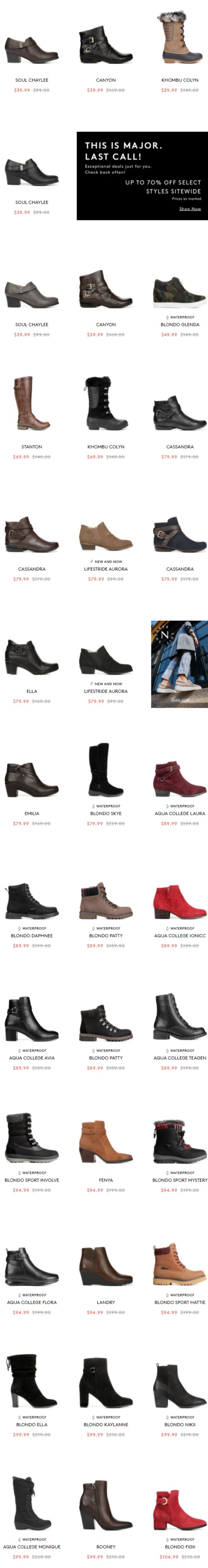Image resolution: width=208 pixels, height=1568 pixels.
Task: Open the Blondo Daphnee product title
Action: click(32, 936)
